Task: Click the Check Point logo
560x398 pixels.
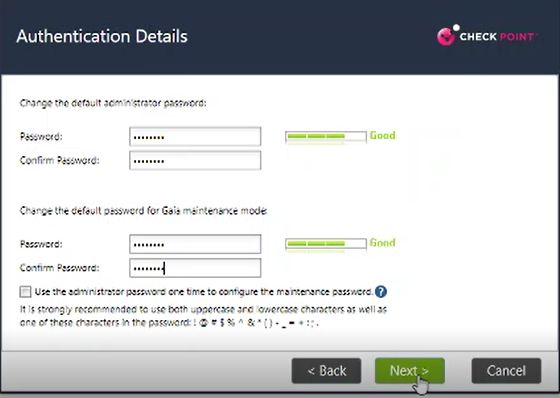Action: [x=487, y=35]
